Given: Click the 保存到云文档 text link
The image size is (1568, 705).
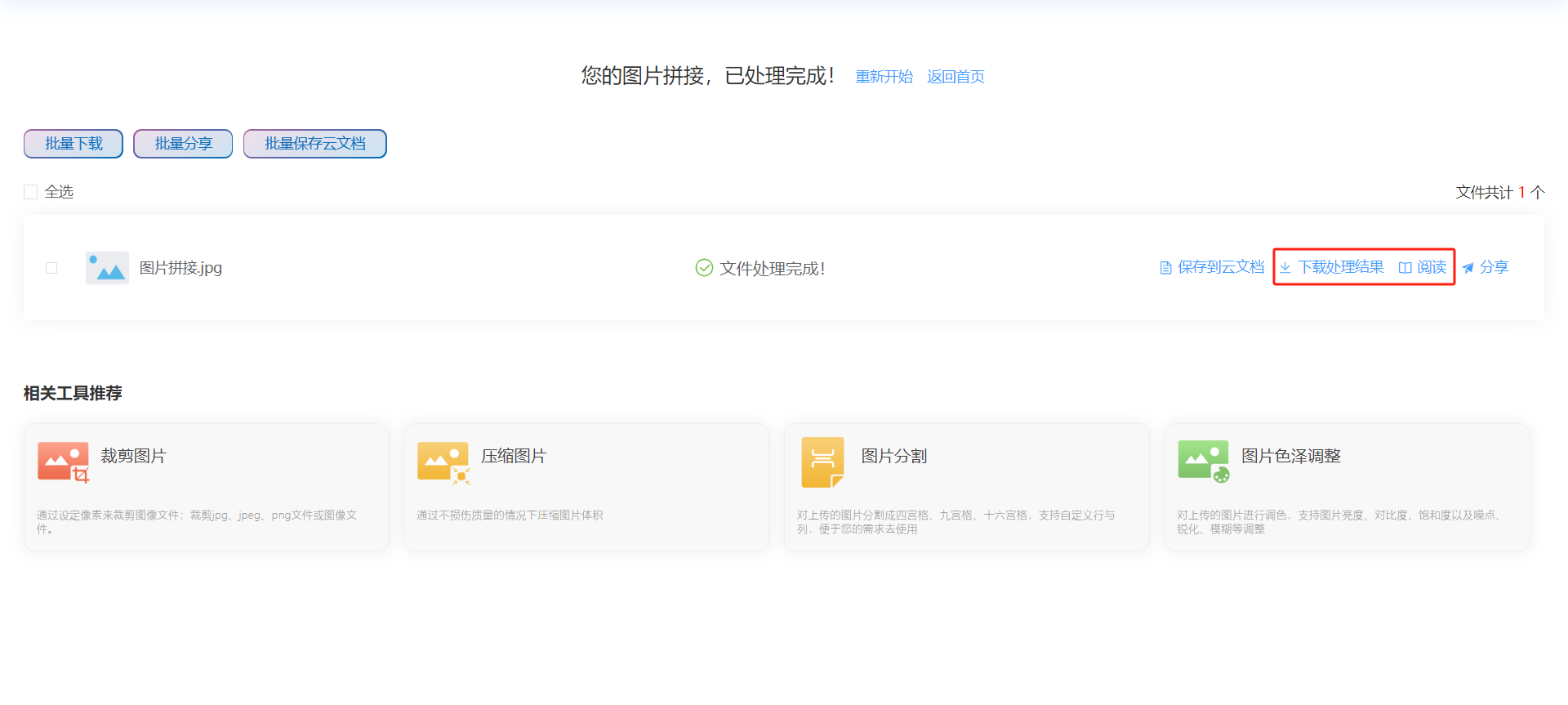Looking at the screenshot, I should click(1221, 267).
